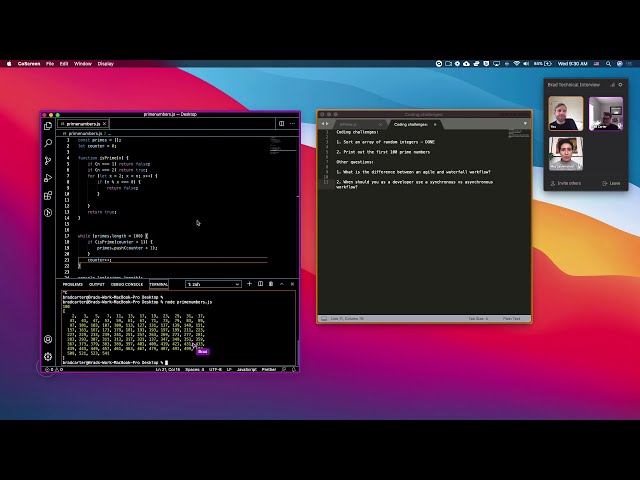Change Tab Size in Sublime status bar
The width and height of the screenshot is (640, 480).
[478, 318]
